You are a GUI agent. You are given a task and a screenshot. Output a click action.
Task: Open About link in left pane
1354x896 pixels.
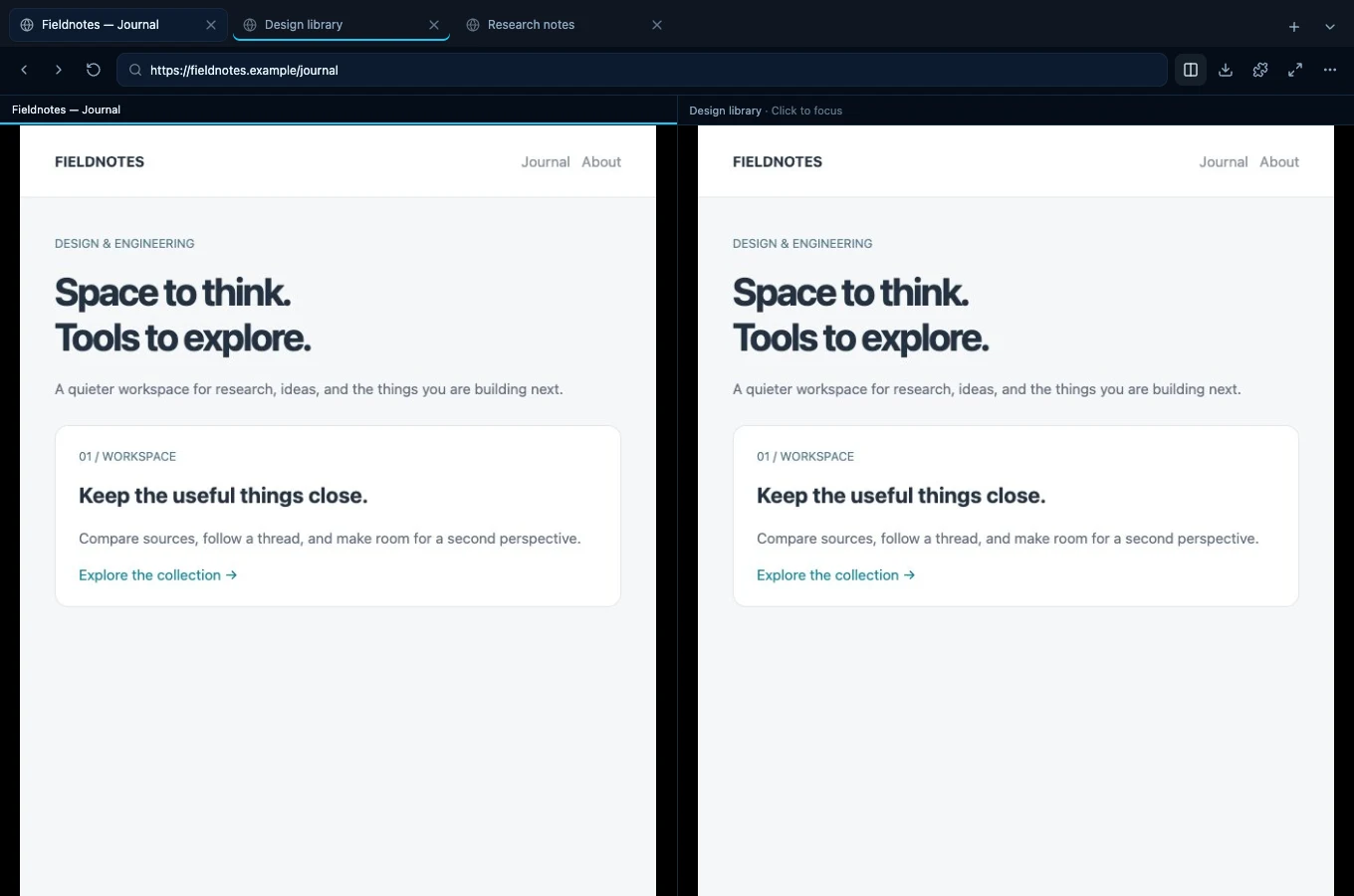click(601, 162)
